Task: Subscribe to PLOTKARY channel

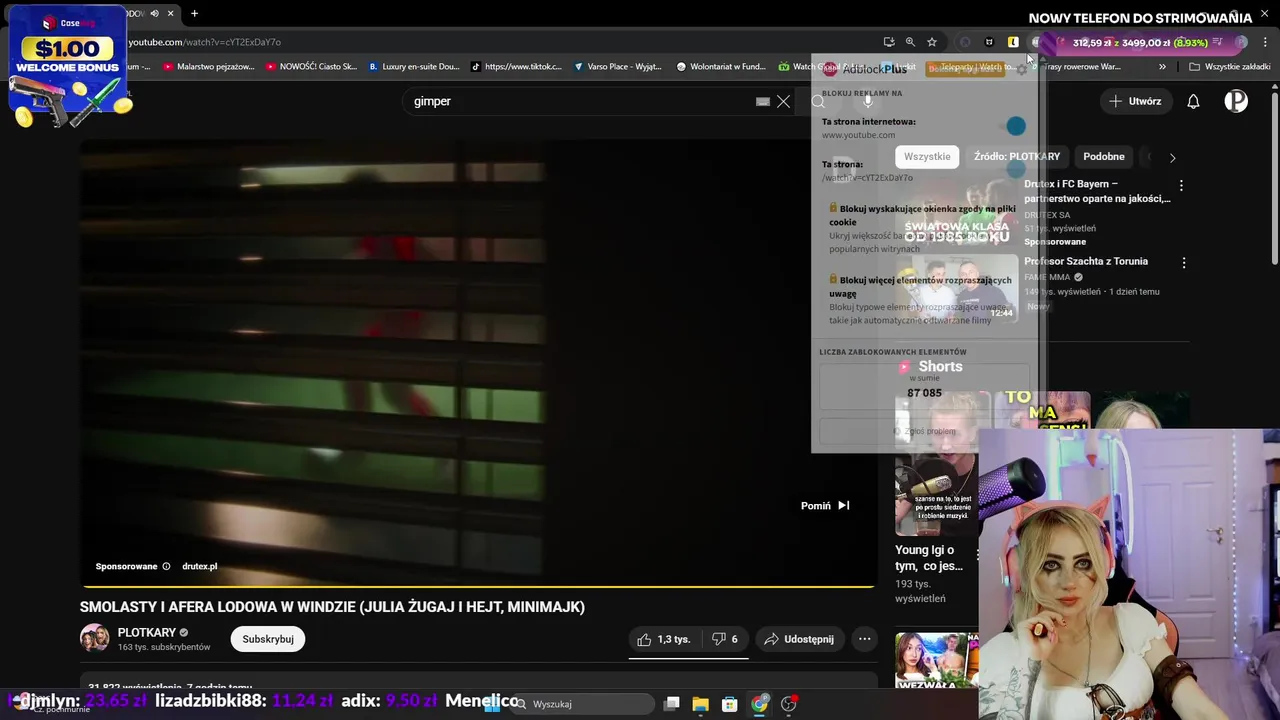Action: pyautogui.click(x=268, y=639)
